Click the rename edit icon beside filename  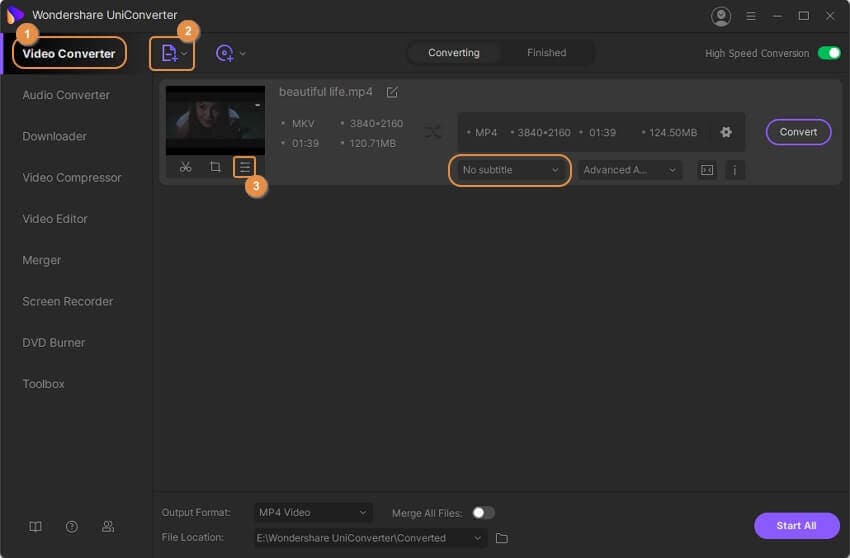(x=392, y=92)
